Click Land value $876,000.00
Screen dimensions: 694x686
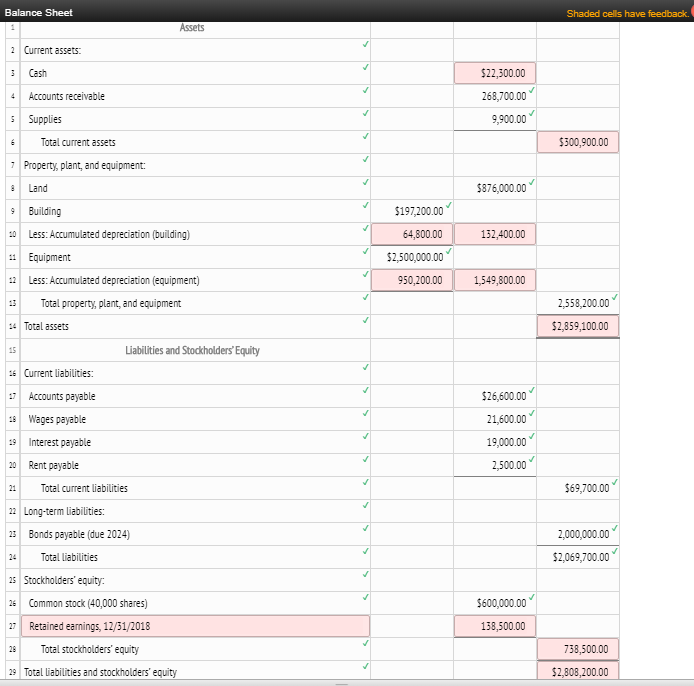click(x=494, y=188)
